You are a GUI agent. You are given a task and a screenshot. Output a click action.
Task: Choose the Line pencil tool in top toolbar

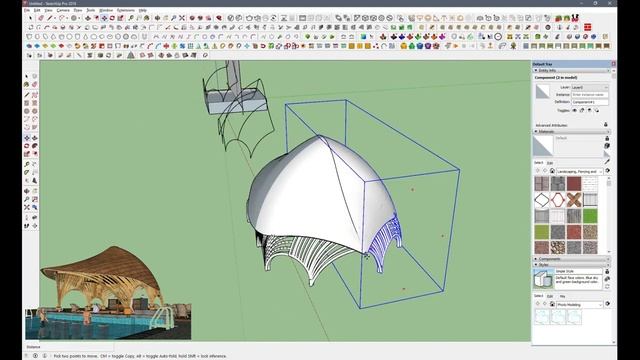(x=50, y=18)
